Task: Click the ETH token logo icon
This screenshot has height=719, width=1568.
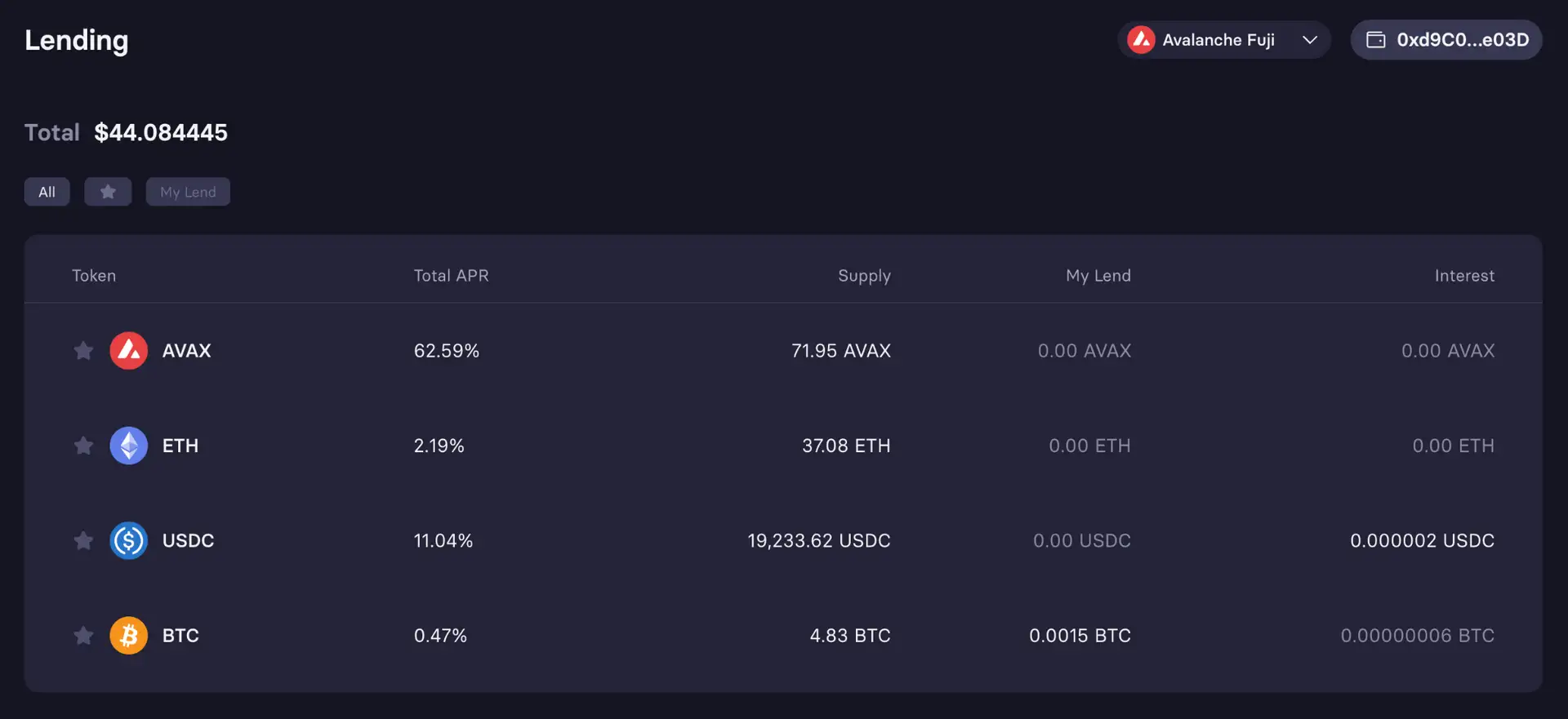Action: 128,446
